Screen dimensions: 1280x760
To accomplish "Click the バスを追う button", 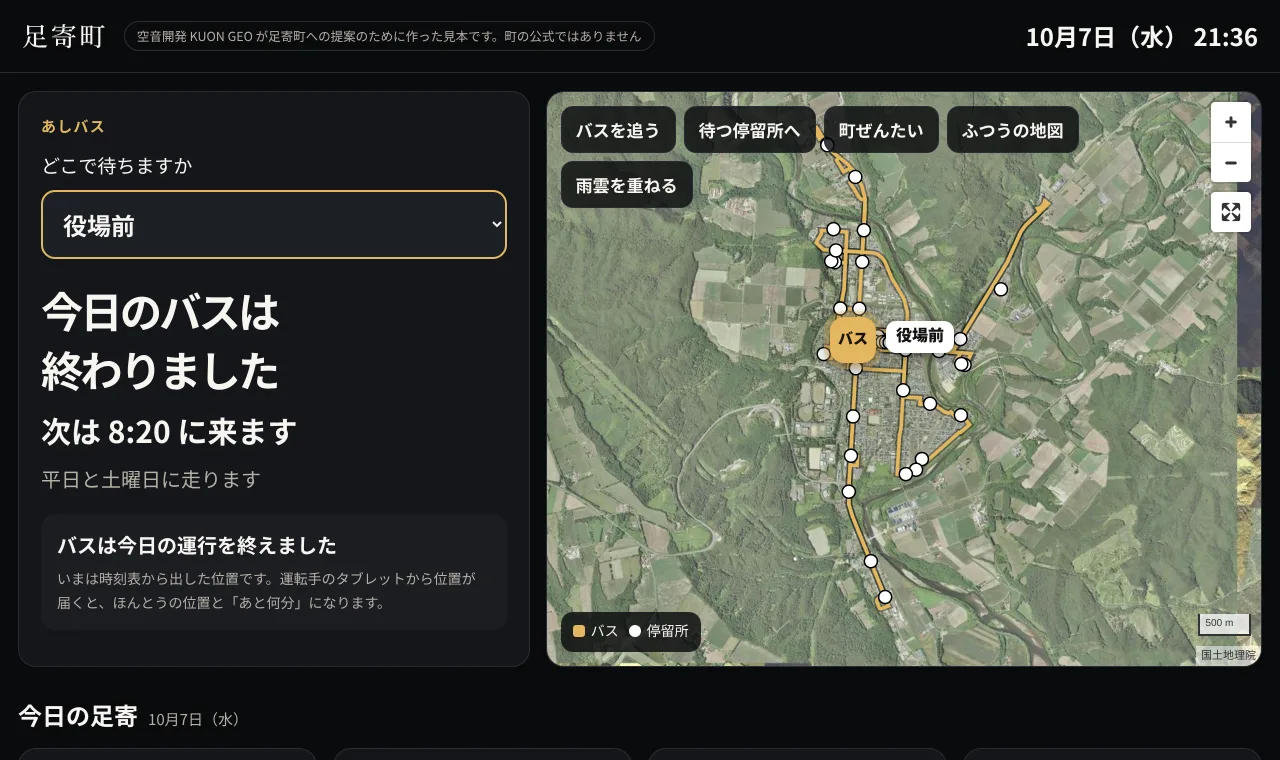I will pos(618,130).
